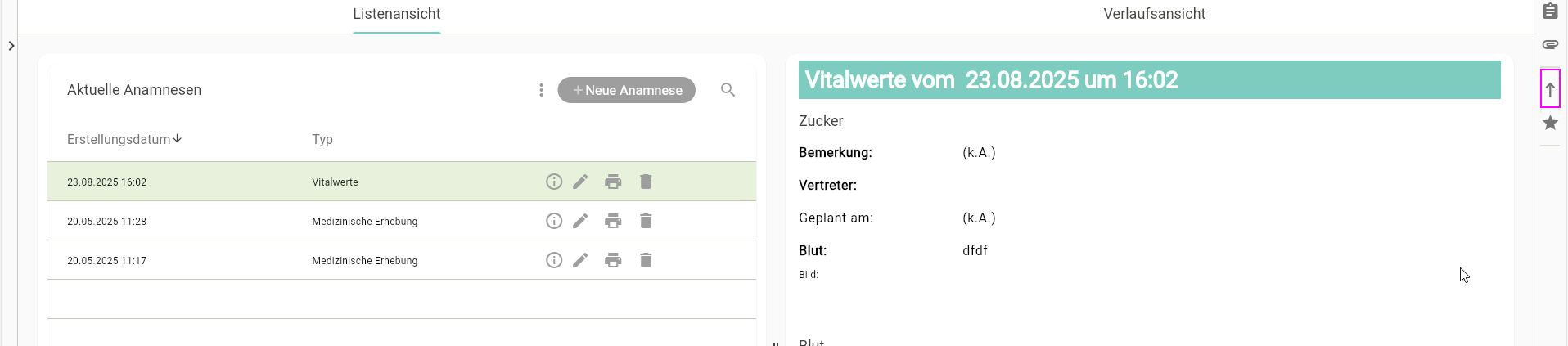Edit the 20.05.2025 11:28 Medizinische Erhebung
1568x346 pixels.
580,221
